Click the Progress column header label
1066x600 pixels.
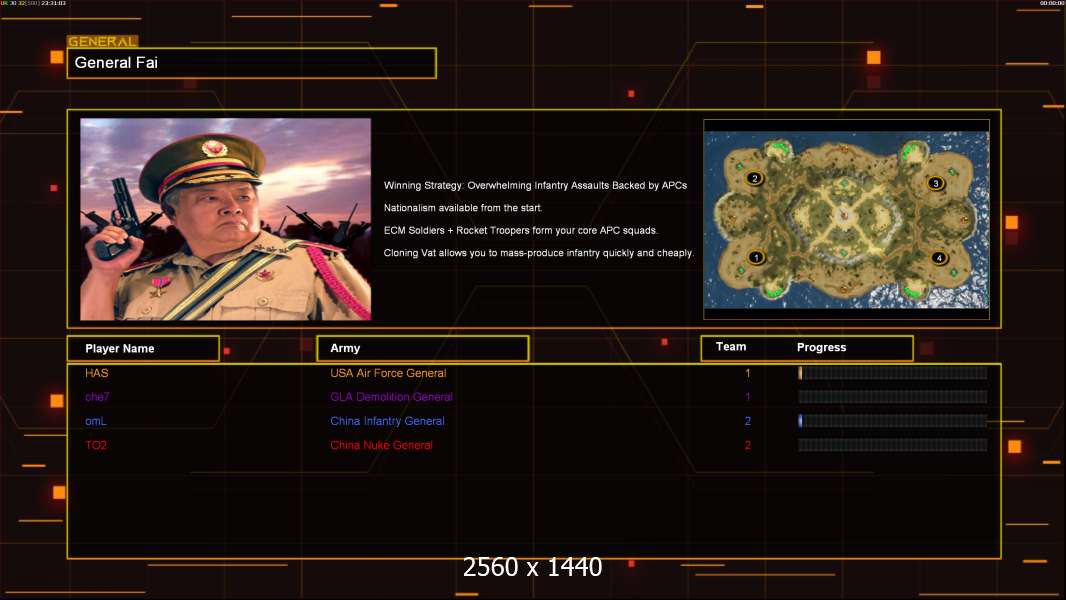(x=821, y=347)
